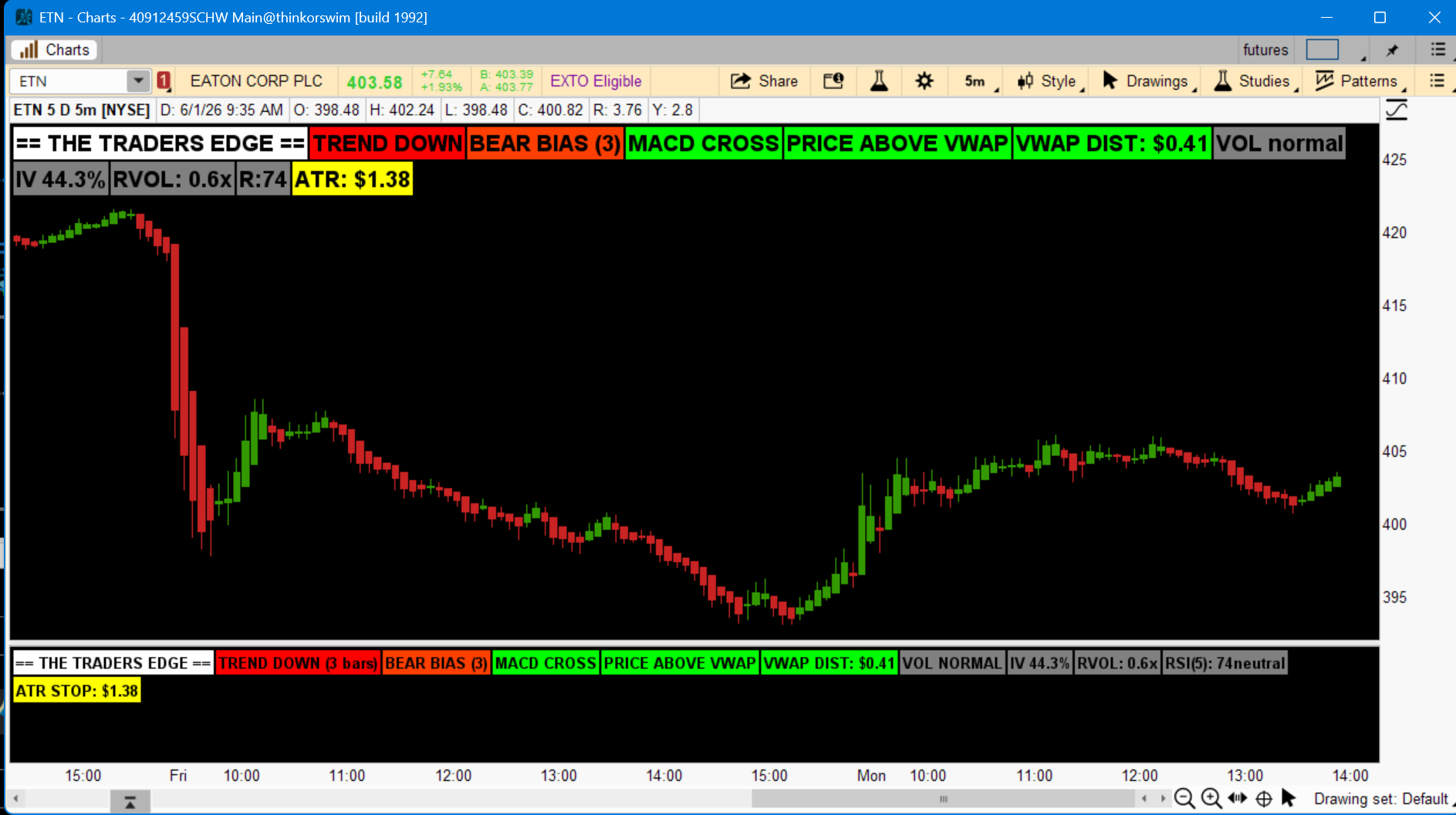Click the lower panel BEAR BIAS (3) label
Image resolution: width=1456 pixels, height=815 pixels.
pos(436,663)
